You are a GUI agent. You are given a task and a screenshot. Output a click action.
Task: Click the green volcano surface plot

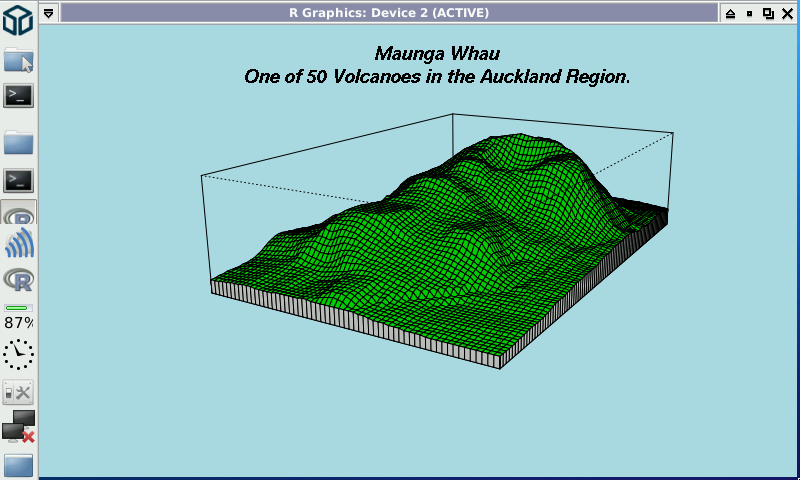[439, 245]
